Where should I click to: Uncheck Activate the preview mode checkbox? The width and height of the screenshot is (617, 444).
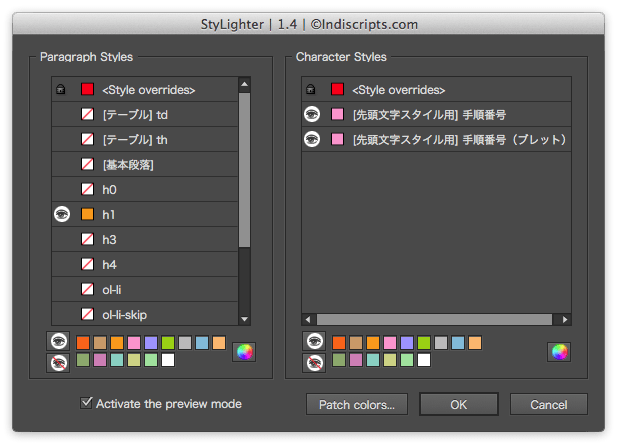pyautogui.click(x=86, y=403)
